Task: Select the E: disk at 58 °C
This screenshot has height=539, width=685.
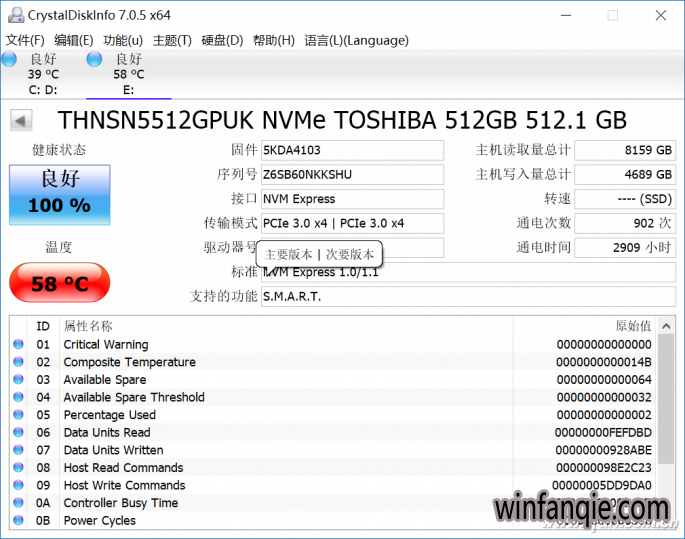Action: coord(128,74)
